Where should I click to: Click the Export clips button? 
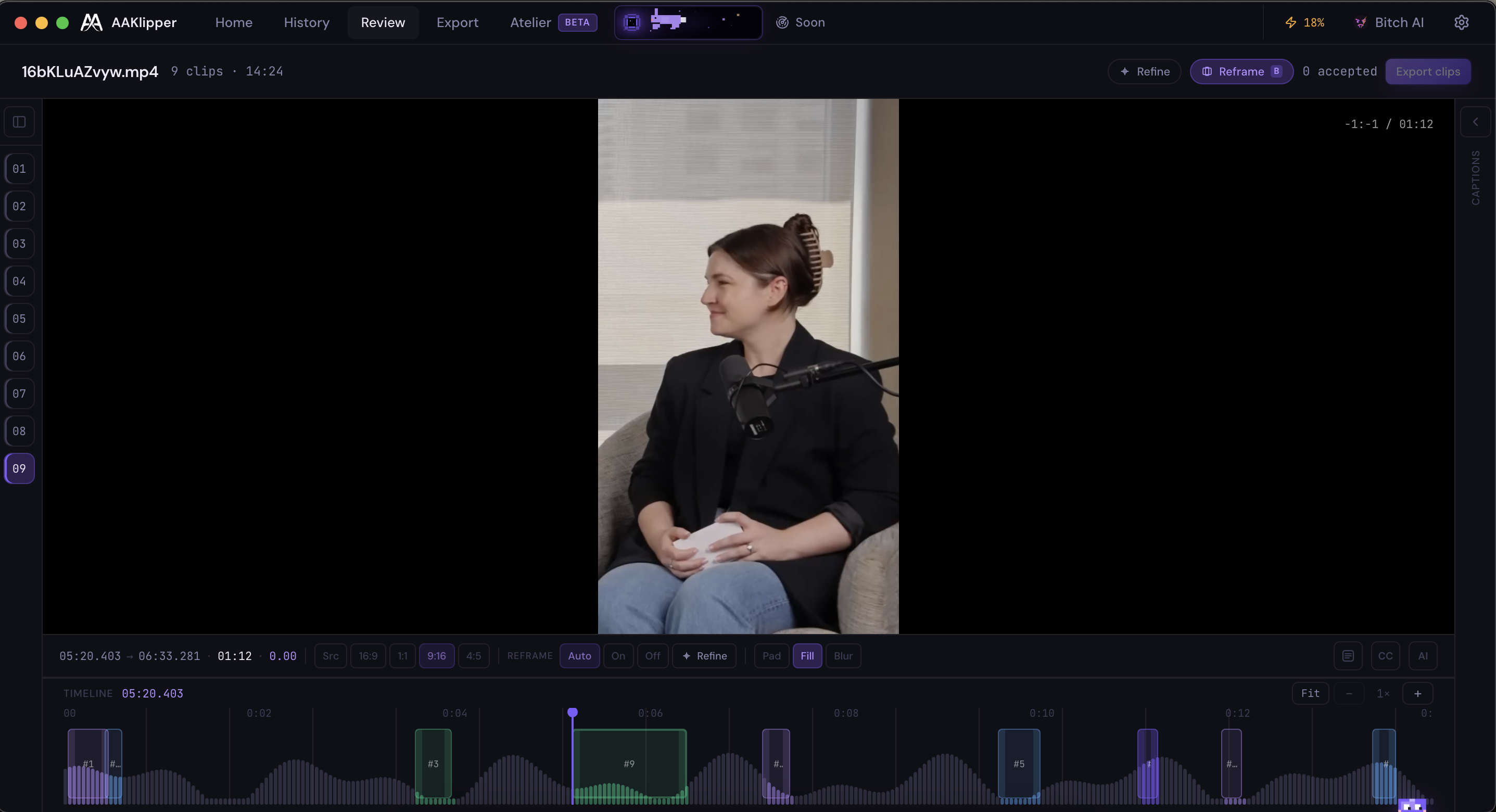[x=1427, y=71]
